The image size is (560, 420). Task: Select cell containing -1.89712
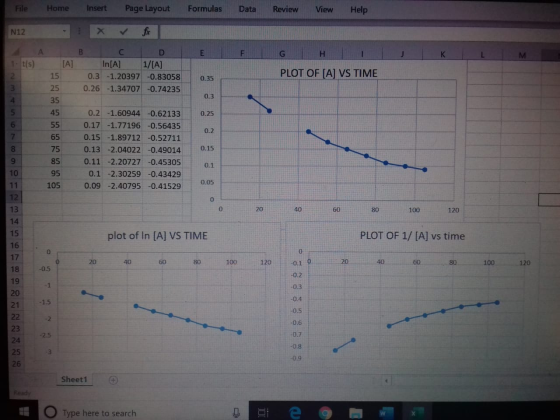click(x=122, y=138)
